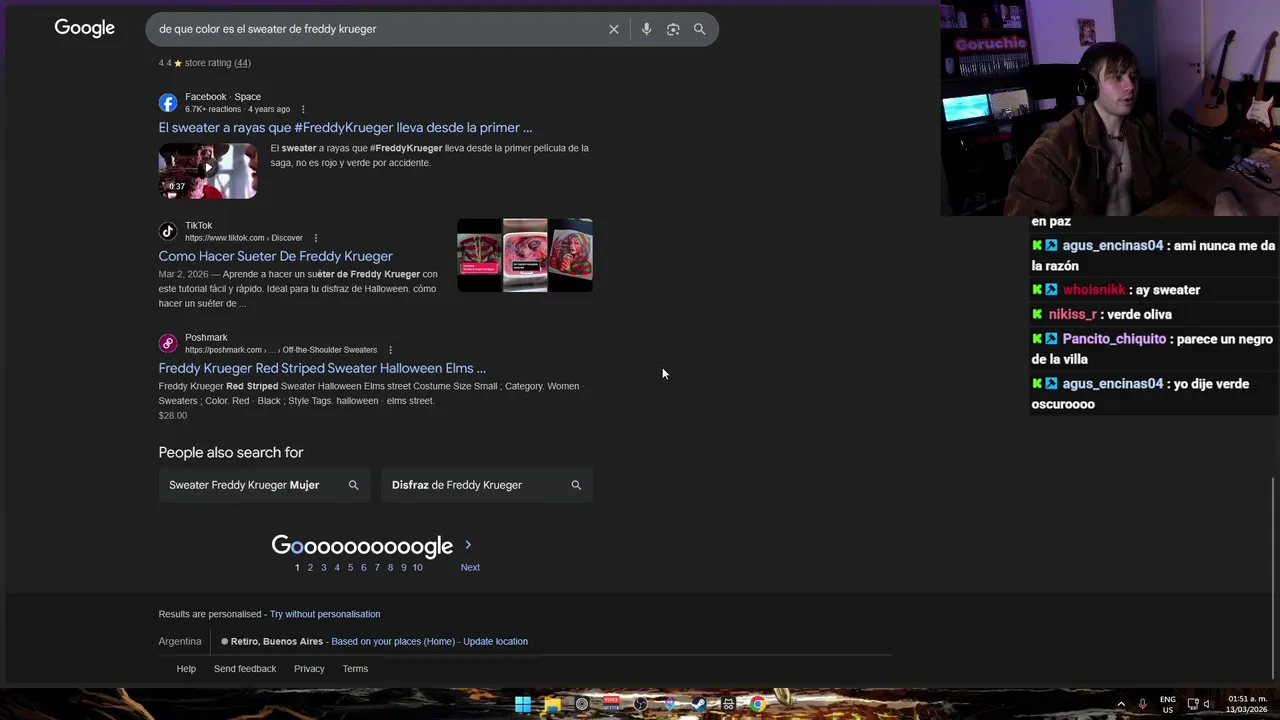
Task: Open Send feedback footer link
Action: tap(245, 669)
